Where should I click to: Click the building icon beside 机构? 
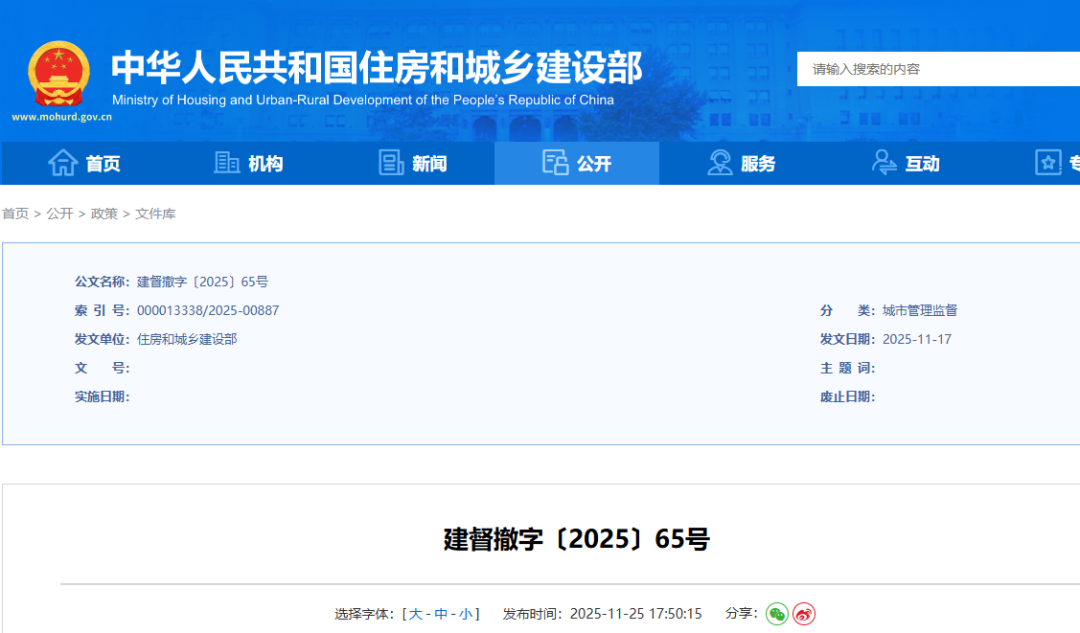pos(227,163)
